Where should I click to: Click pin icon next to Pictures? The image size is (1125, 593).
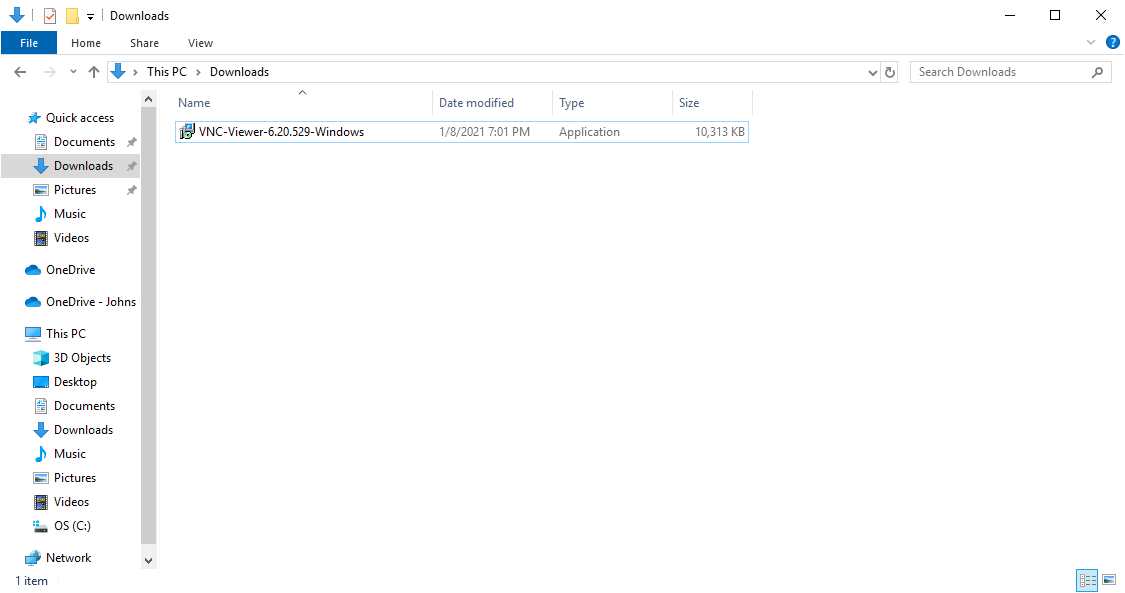click(131, 190)
